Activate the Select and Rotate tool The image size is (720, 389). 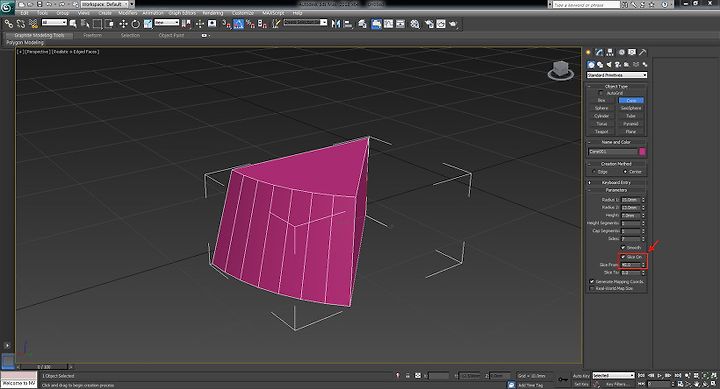pos(135,24)
